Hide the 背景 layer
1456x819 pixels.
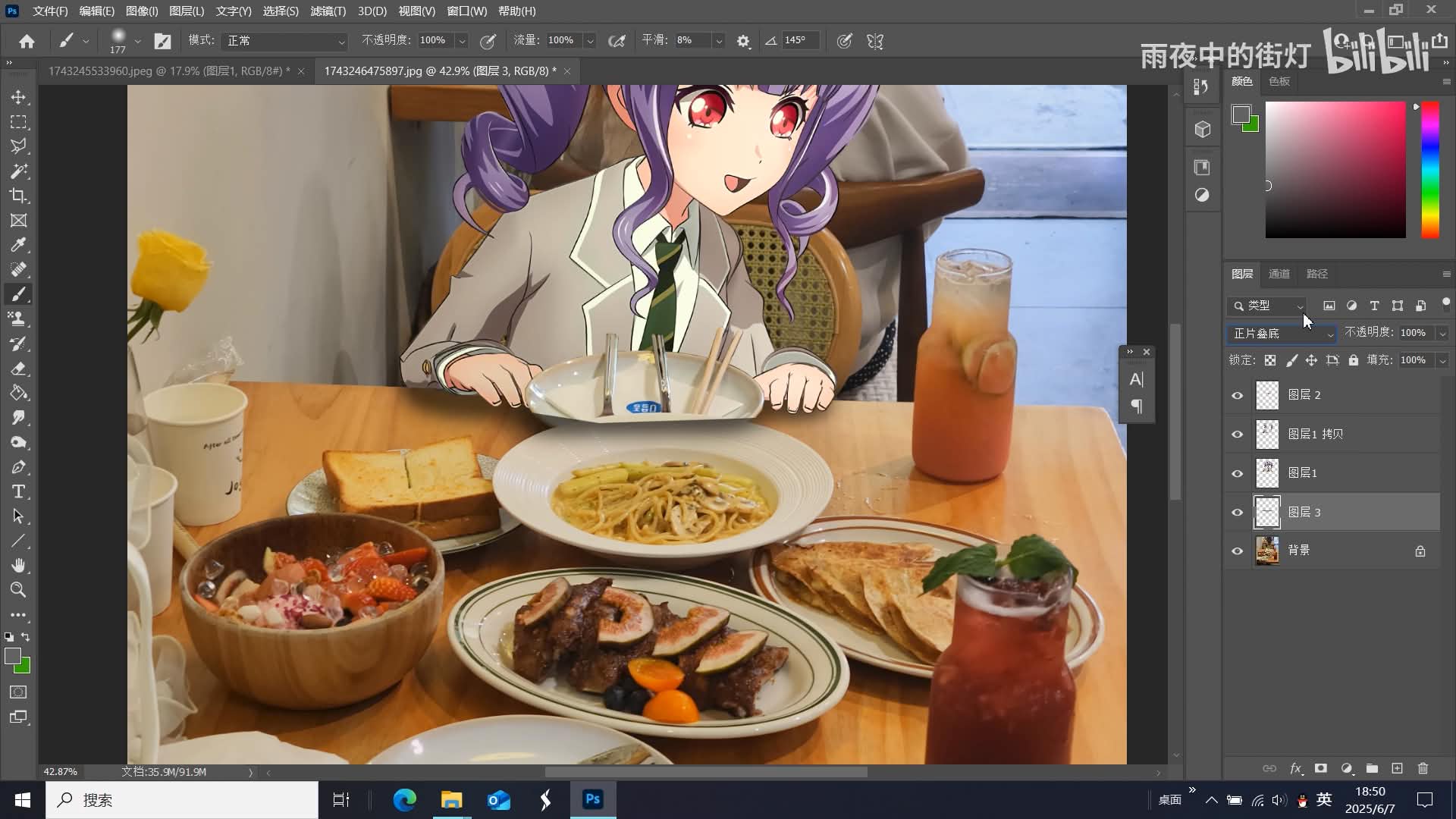click(1238, 551)
